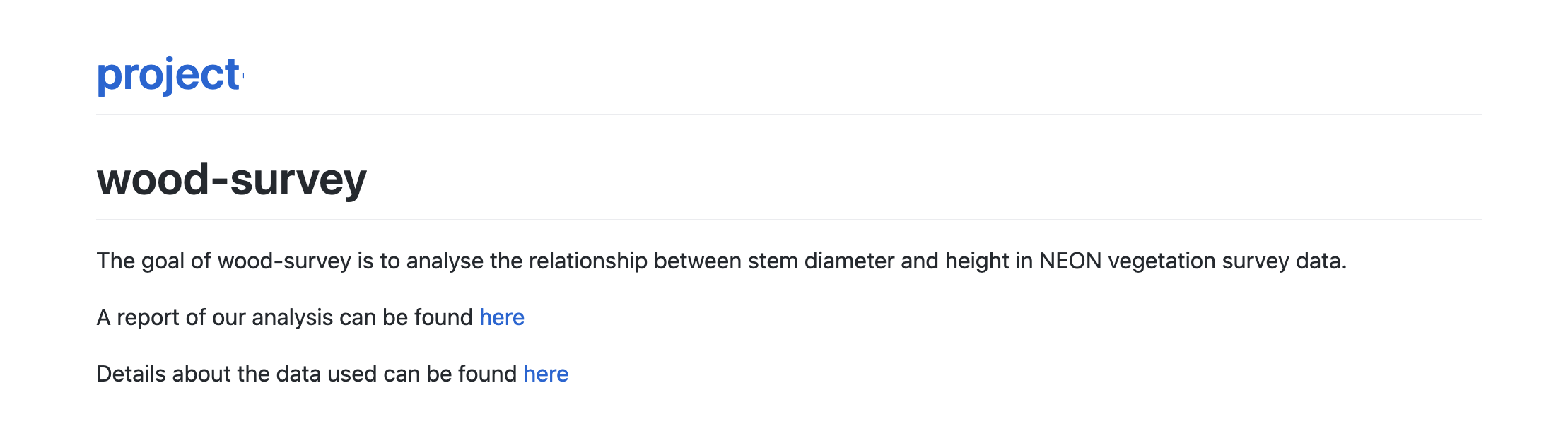Click the sentence starting "A report of our analysis"
The width and height of the screenshot is (1568, 431).
click(x=310, y=317)
